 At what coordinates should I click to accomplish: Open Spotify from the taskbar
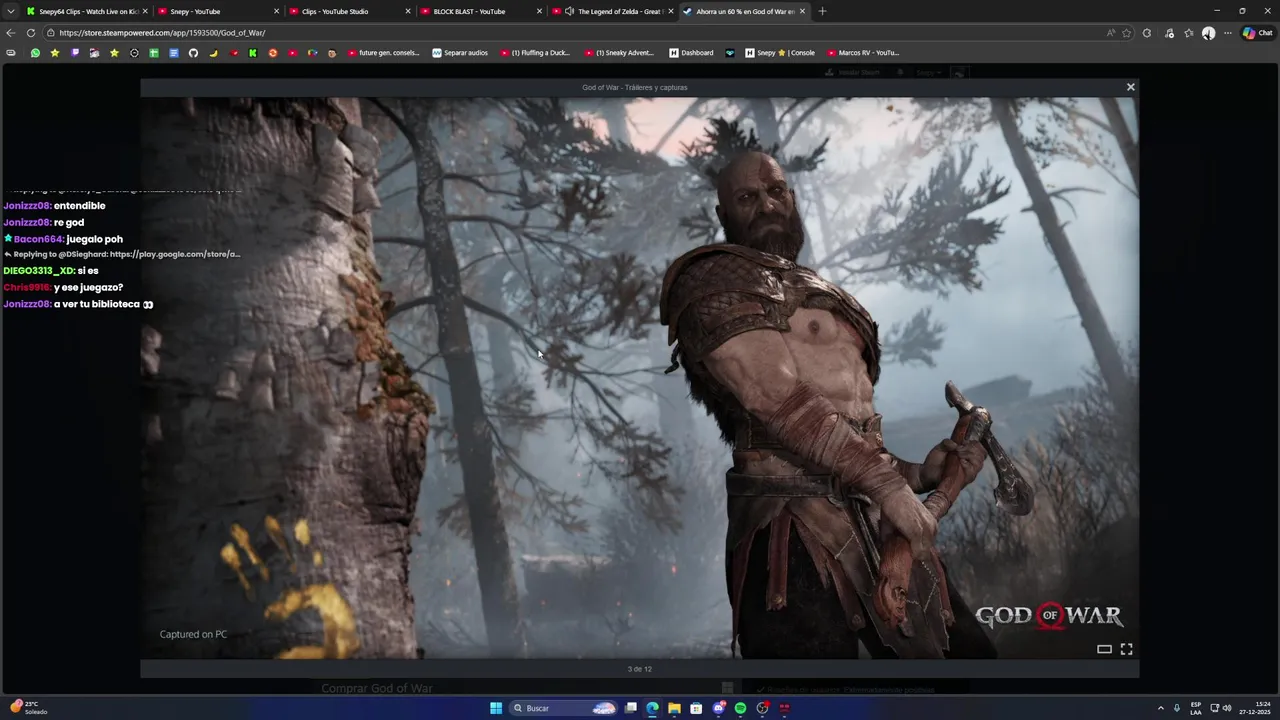[x=740, y=708]
